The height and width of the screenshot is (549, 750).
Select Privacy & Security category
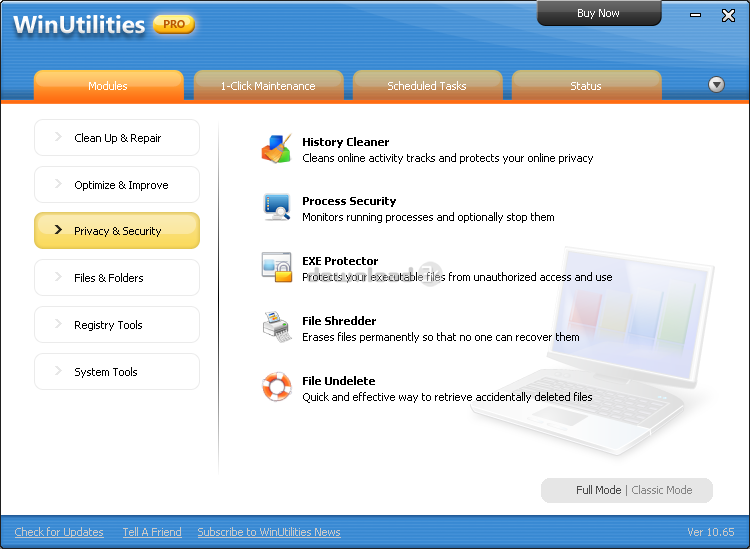(x=117, y=231)
